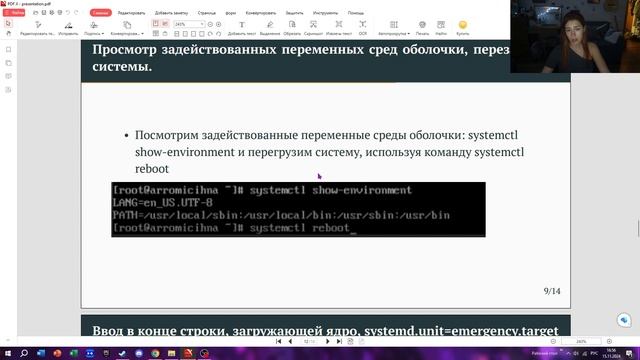The height and width of the screenshot is (360, 640).
Task: Click the OCR tool
Action: click(x=362, y=28)
